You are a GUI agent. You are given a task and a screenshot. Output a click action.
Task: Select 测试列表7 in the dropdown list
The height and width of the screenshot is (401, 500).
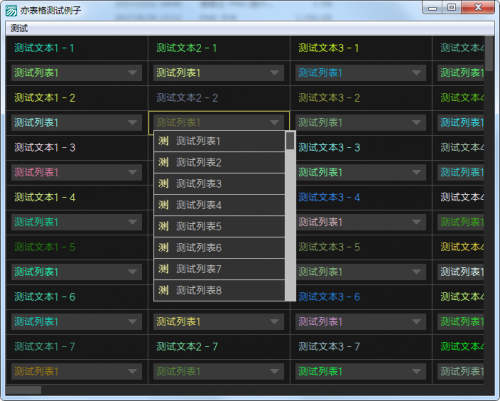pyautogui.click(x=219, y=269)
